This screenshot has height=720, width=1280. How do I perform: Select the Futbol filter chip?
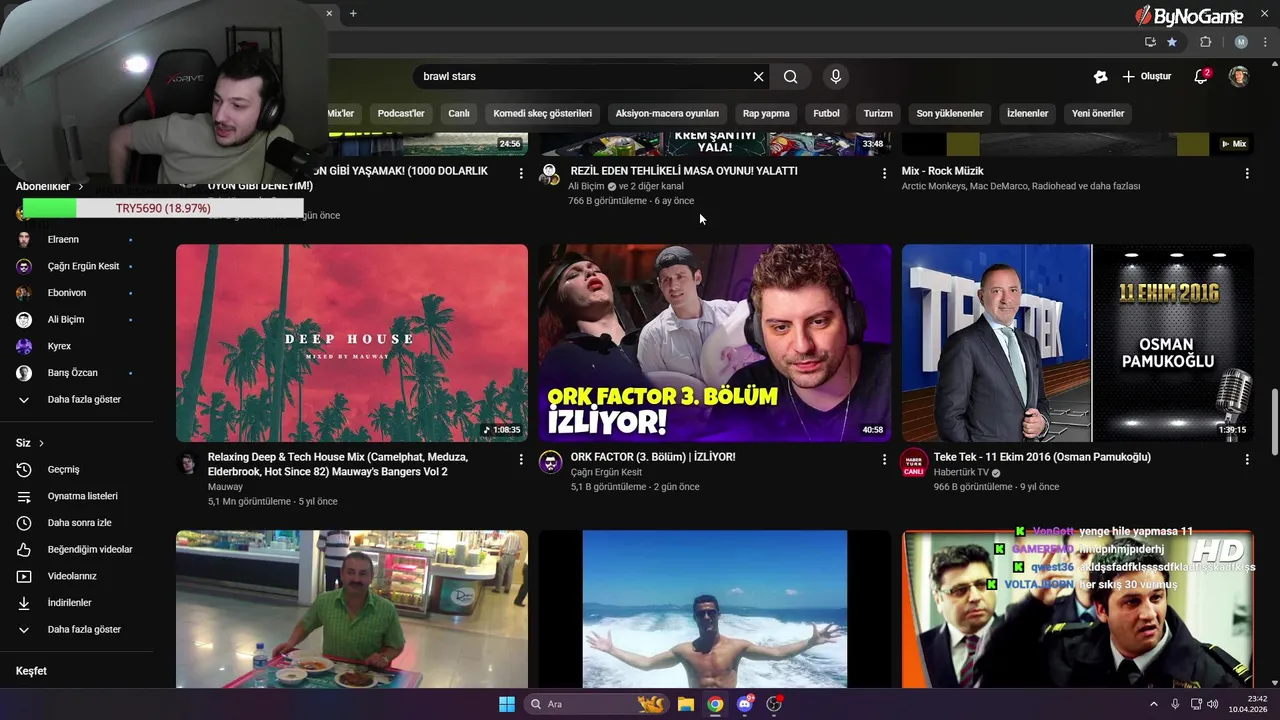[827, 113]
